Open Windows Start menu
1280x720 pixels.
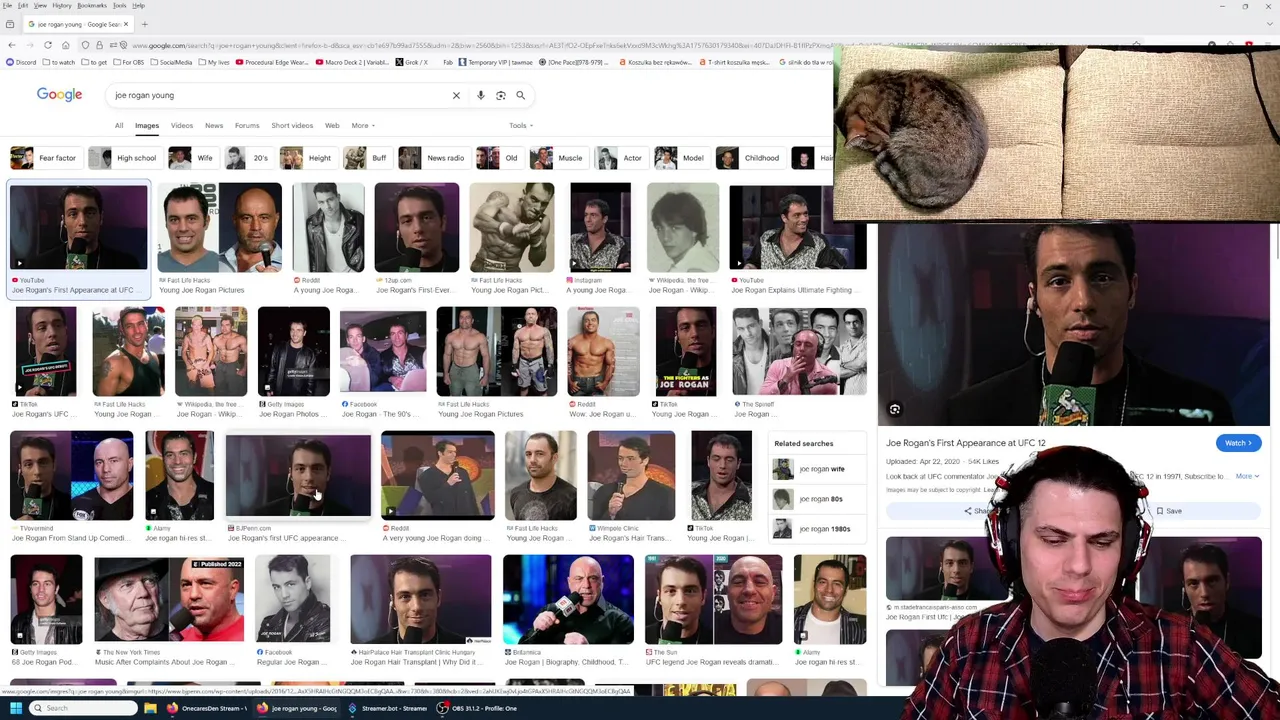tap(15, 708)
